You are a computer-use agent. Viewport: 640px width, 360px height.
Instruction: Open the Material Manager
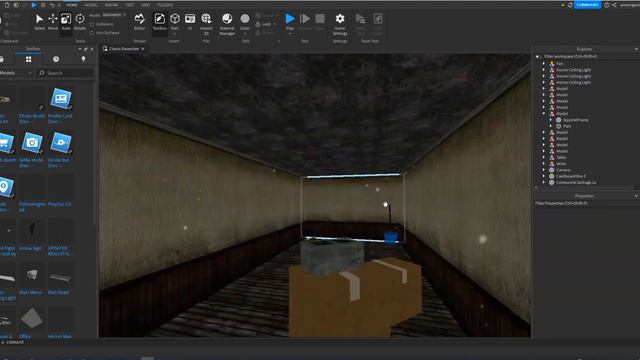(x=227, y=24)
